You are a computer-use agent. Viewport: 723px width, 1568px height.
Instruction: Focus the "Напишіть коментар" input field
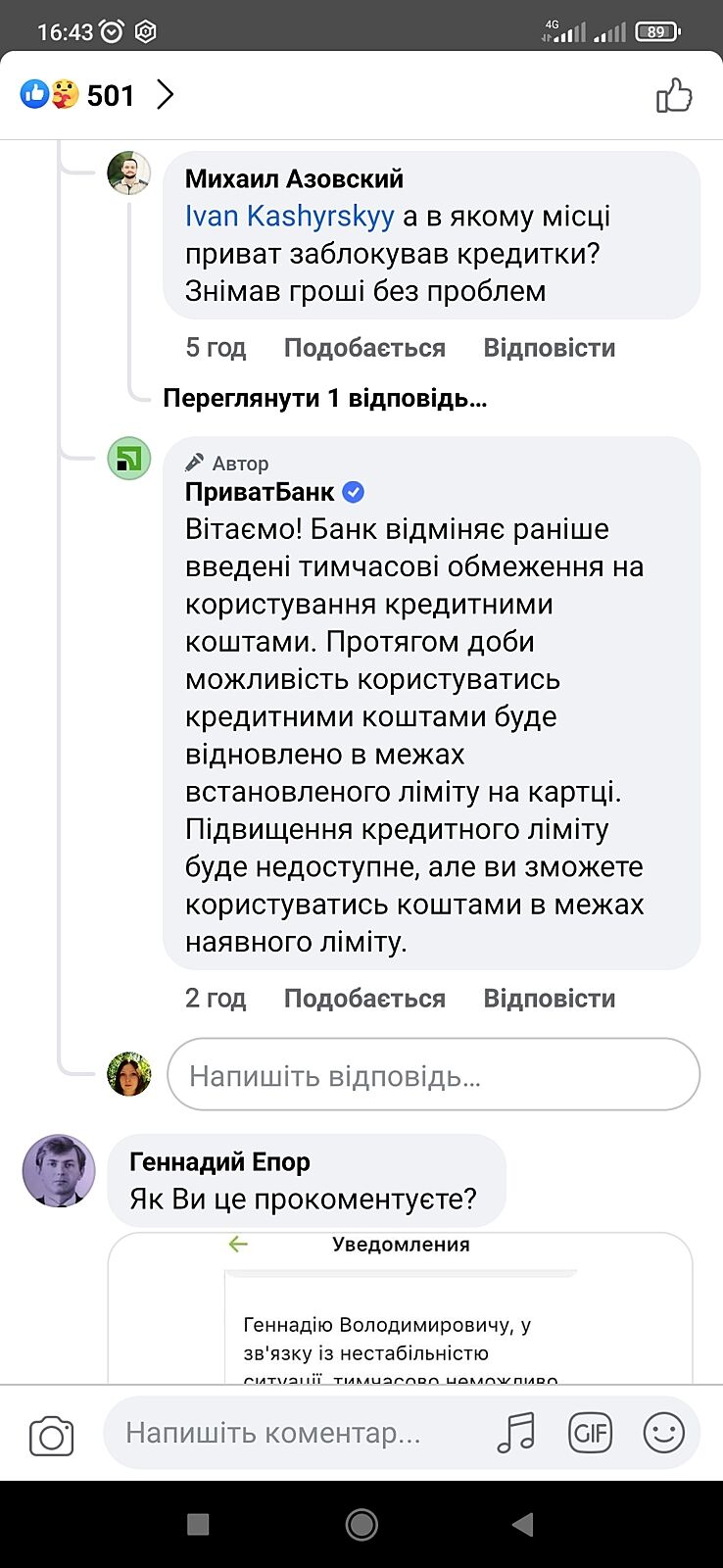(294, 1433)
